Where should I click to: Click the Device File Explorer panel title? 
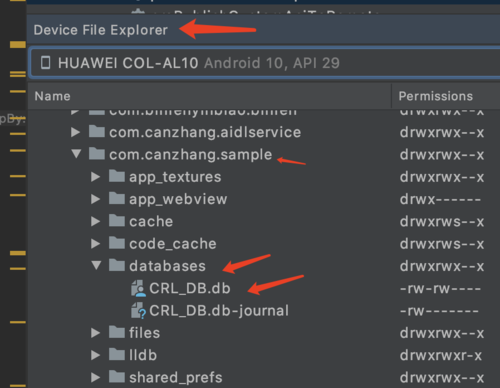pos(101,30)
